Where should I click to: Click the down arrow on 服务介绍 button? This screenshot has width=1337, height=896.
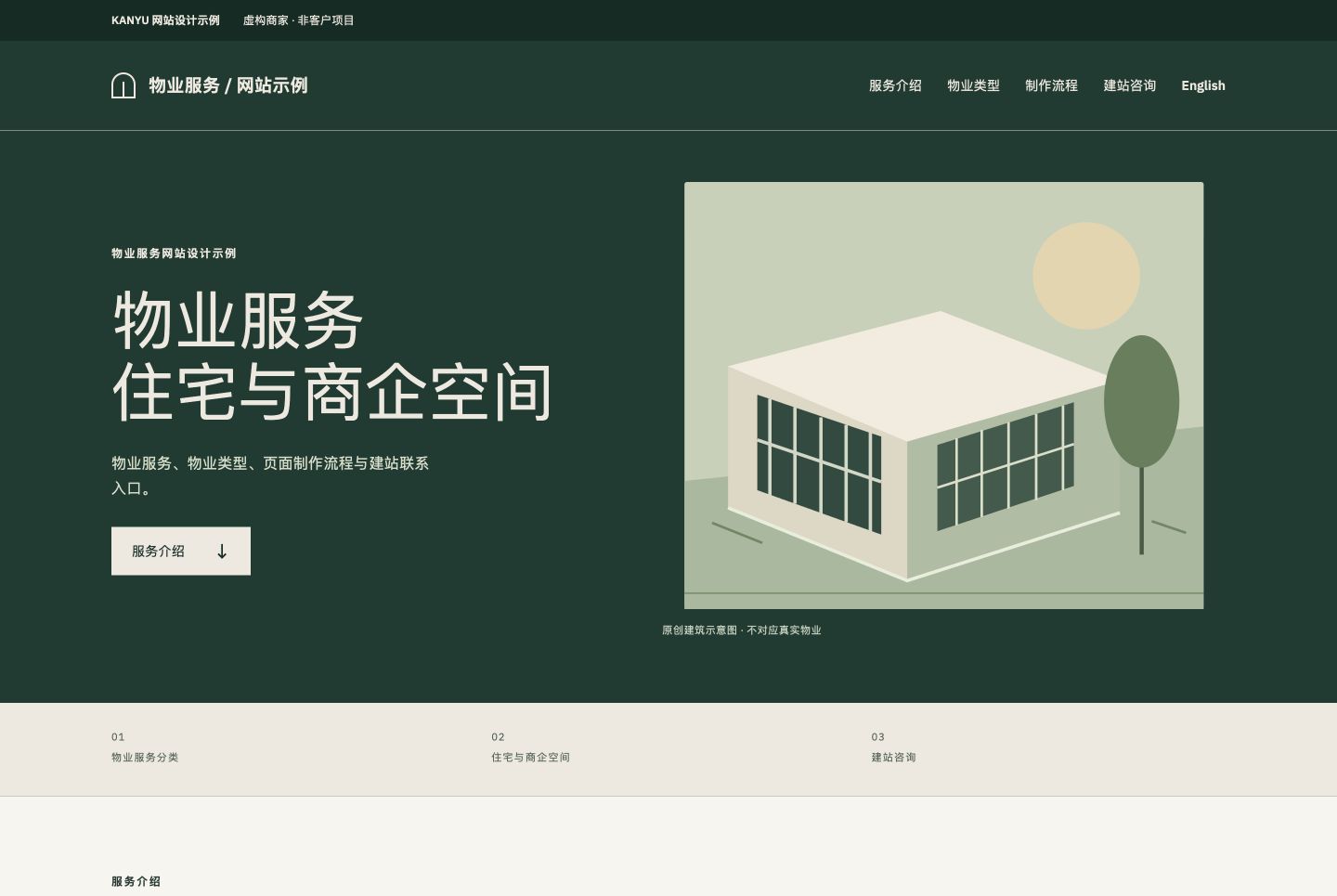click(222, 552)
